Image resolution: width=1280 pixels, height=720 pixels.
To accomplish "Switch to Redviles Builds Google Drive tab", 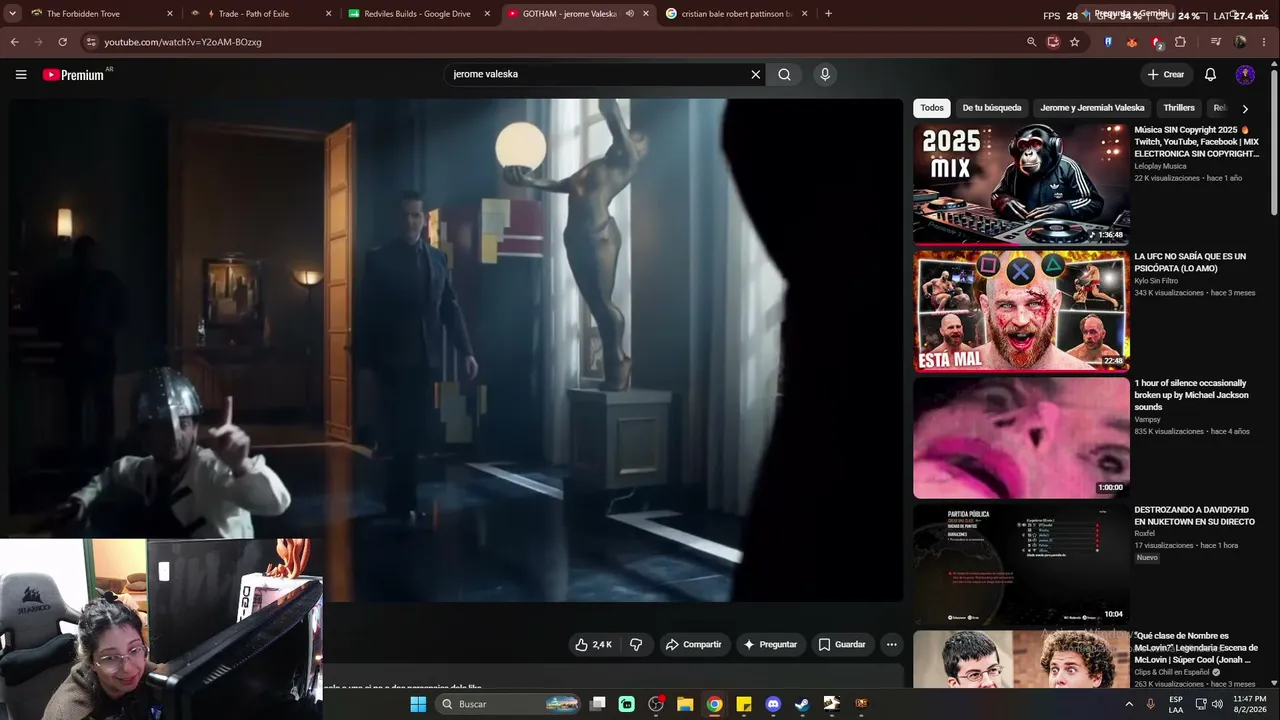I will (x=419, y=14).
